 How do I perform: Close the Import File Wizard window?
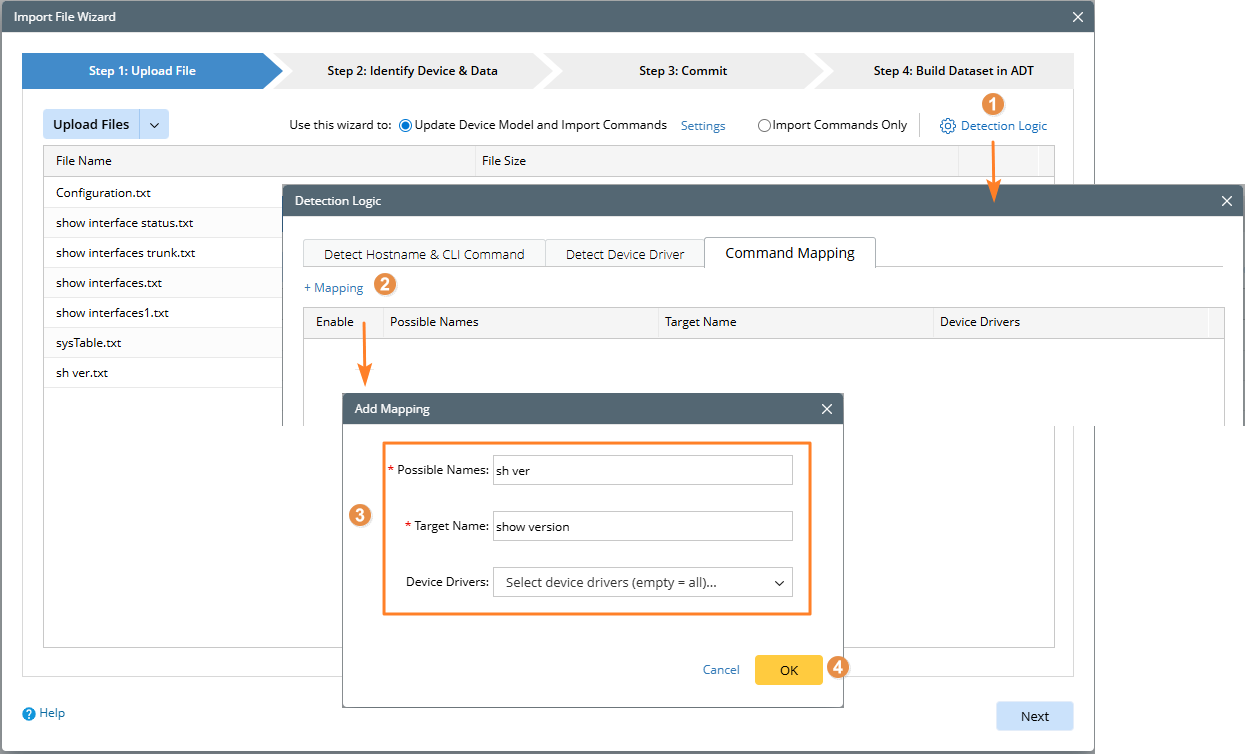coord(1077,17)
